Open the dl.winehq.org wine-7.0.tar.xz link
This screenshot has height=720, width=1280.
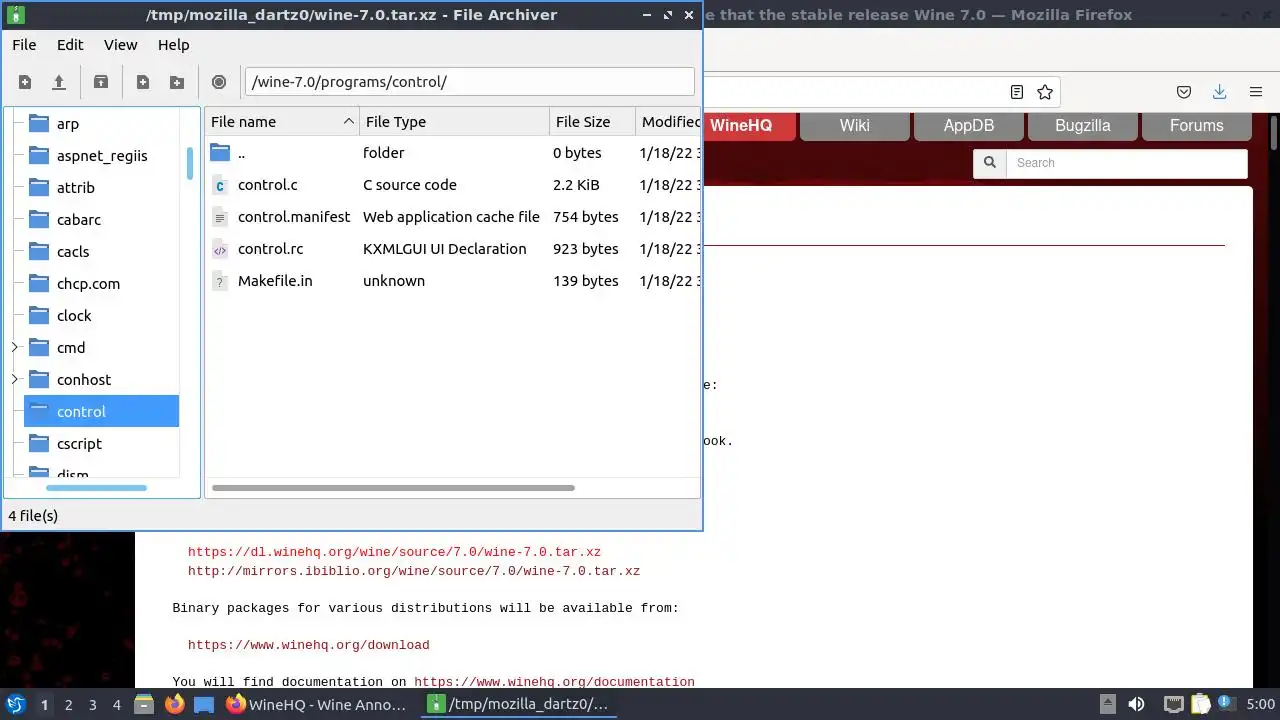point(394,552)
